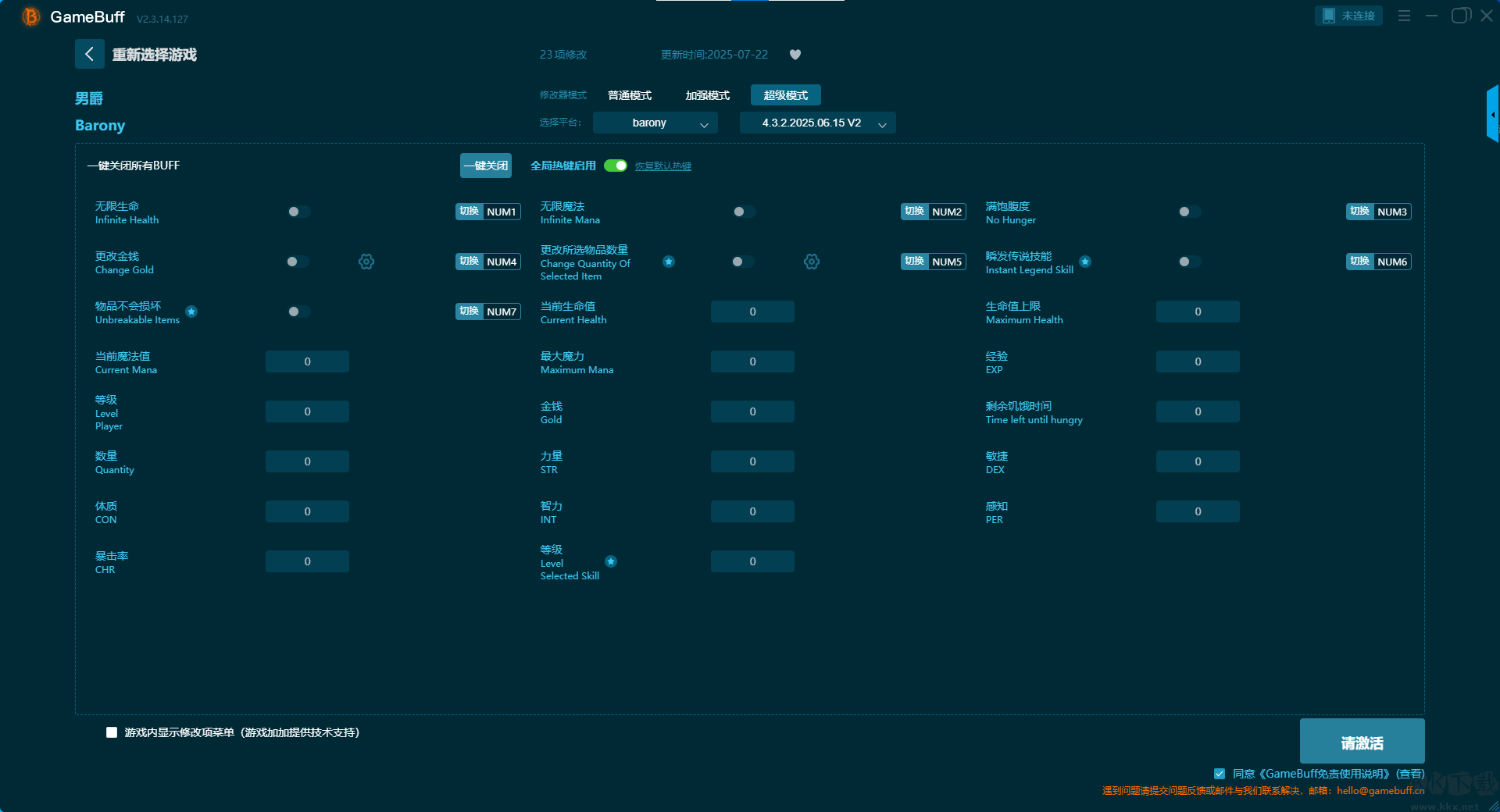
Task: Open settings gear for Change Gold
Action: [x=366, y=262]
